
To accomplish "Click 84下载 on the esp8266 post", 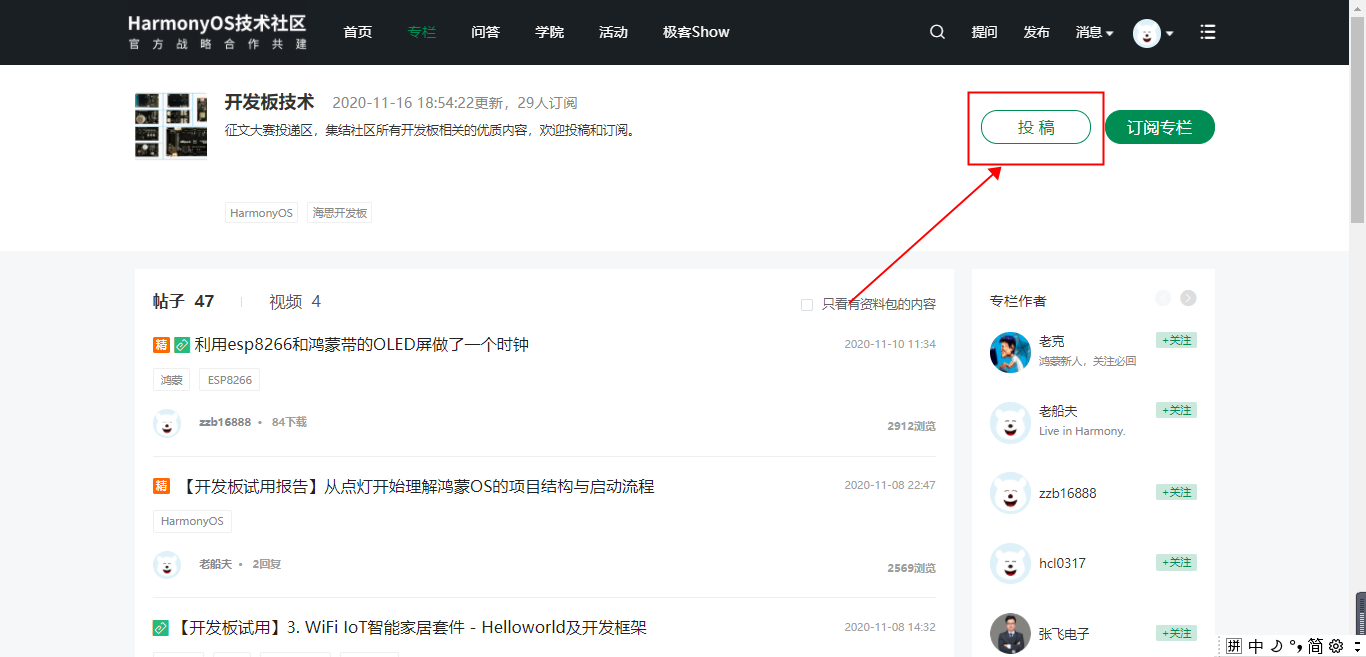I will [289, 422].
